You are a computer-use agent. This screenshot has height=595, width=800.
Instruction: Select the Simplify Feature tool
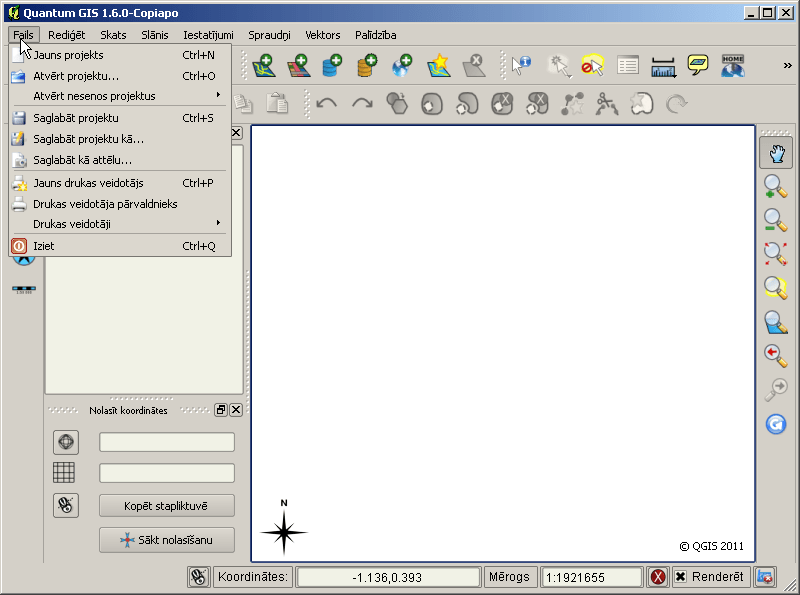click(x=397, y=104)
